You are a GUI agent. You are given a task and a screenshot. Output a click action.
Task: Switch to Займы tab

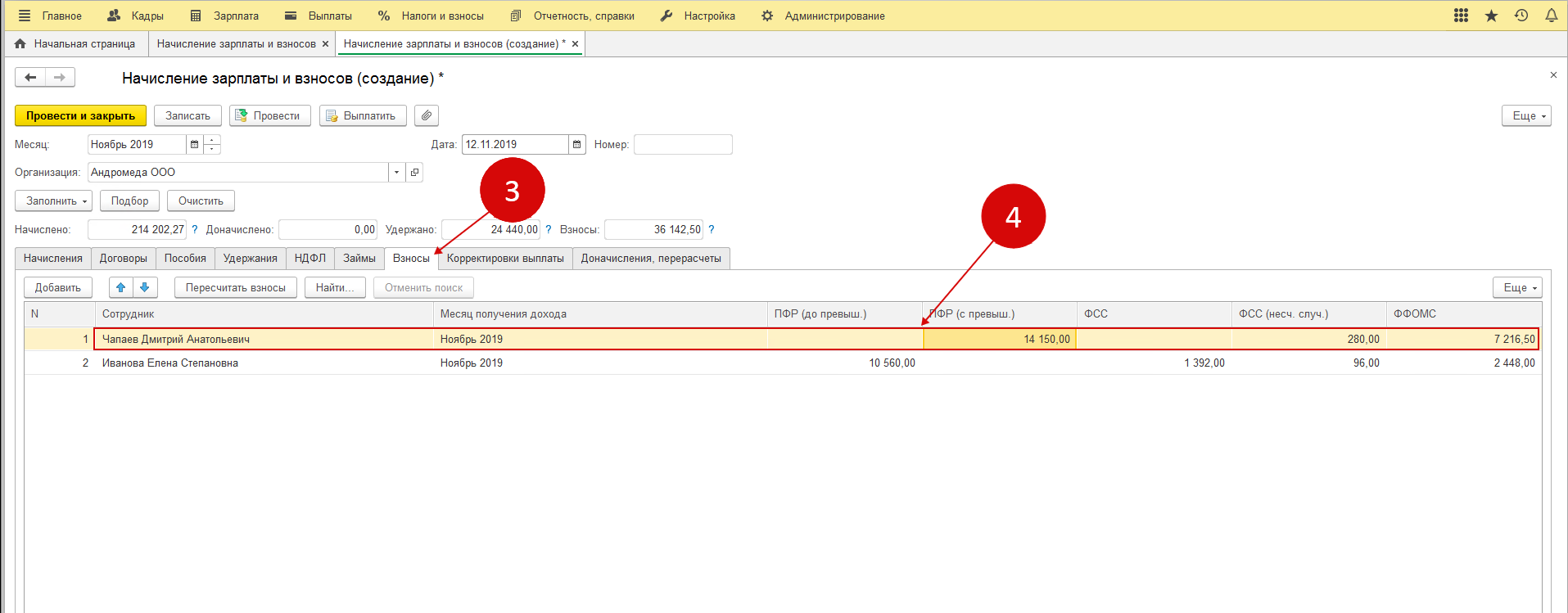click(x=359, y=259)
